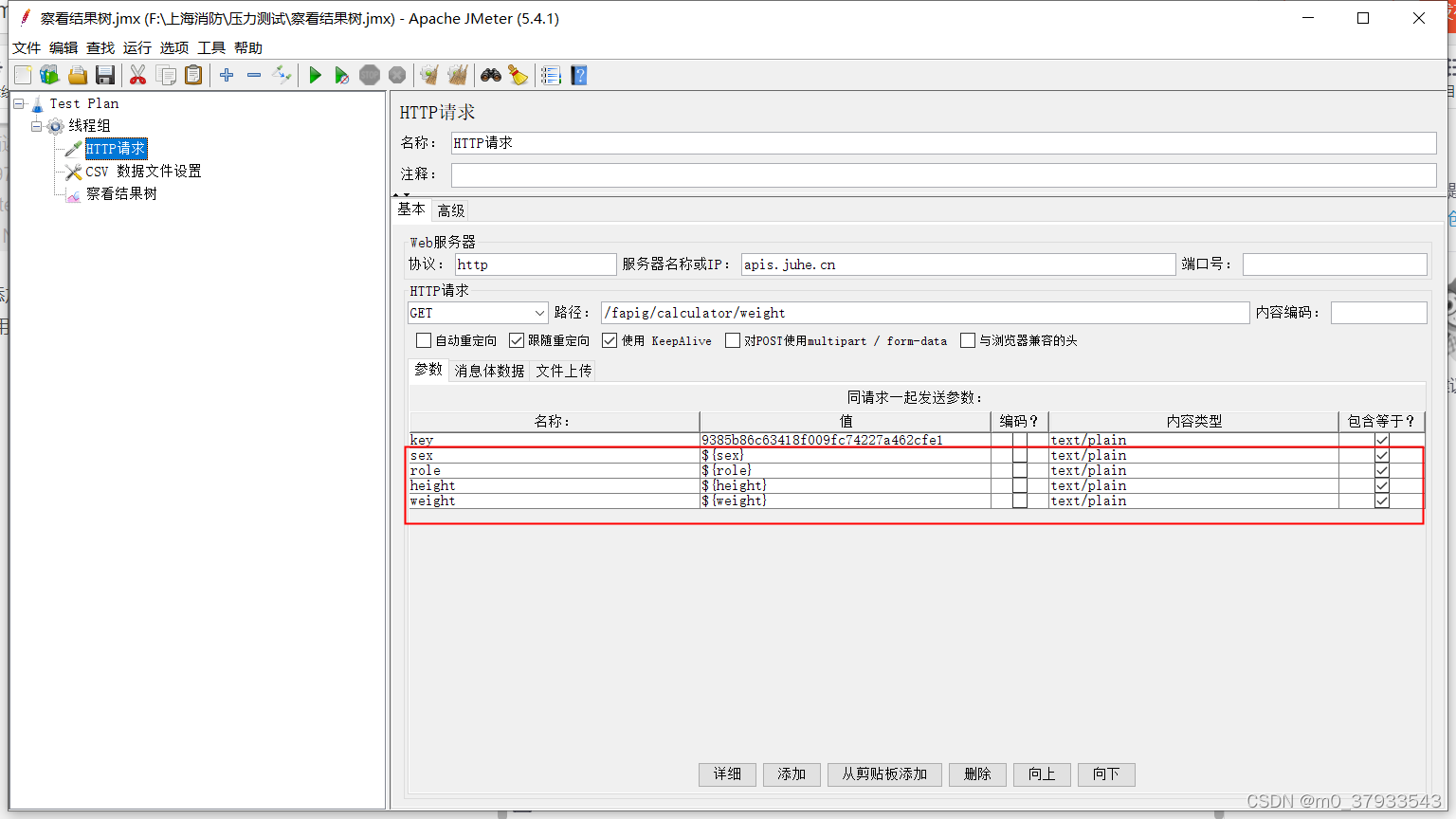Click the 端口号 input field
The height and width of the screenshot is (819, 1456).
point(1335,264)
